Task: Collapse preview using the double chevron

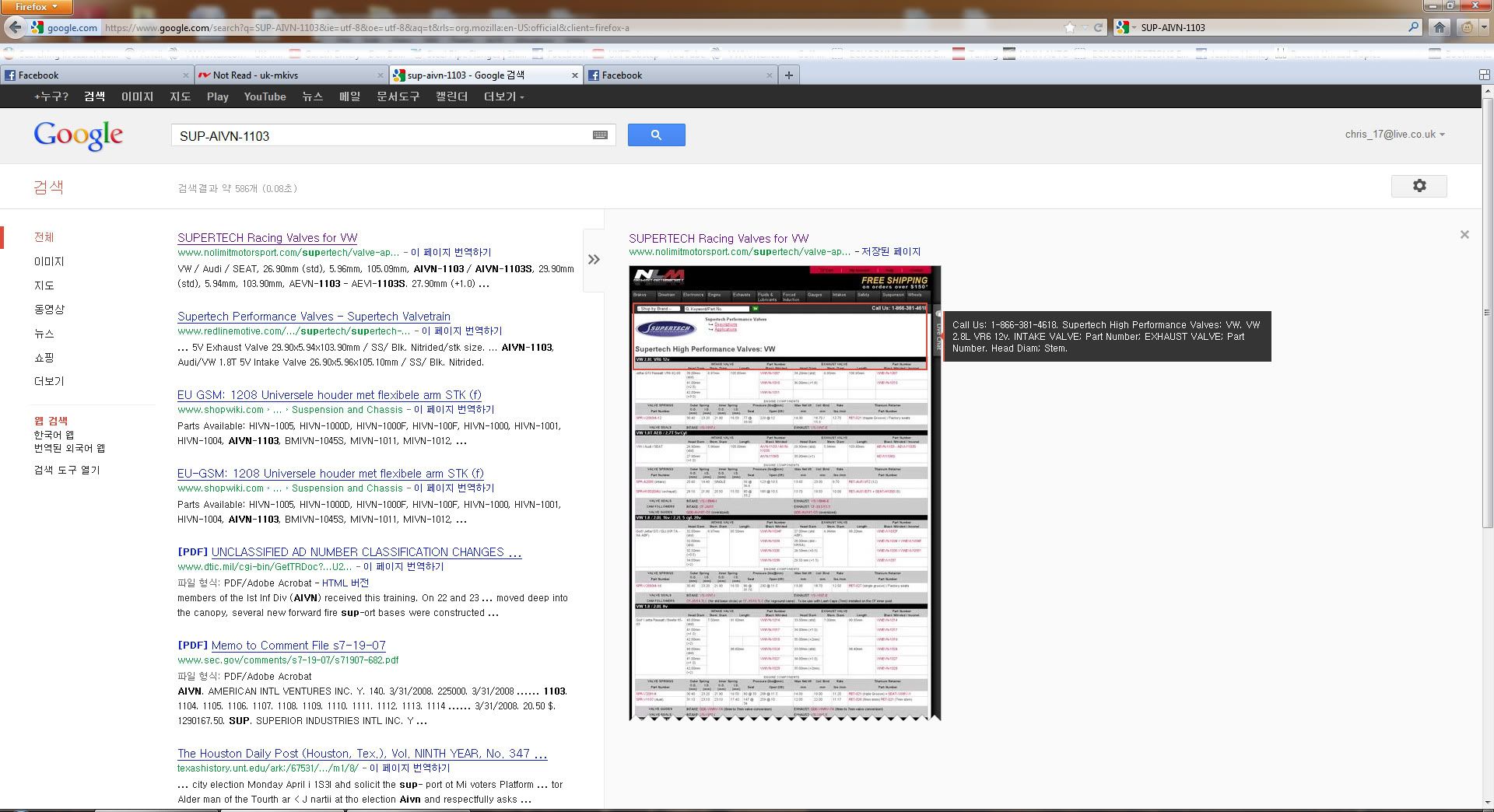Action: click(x=594, y=260)
